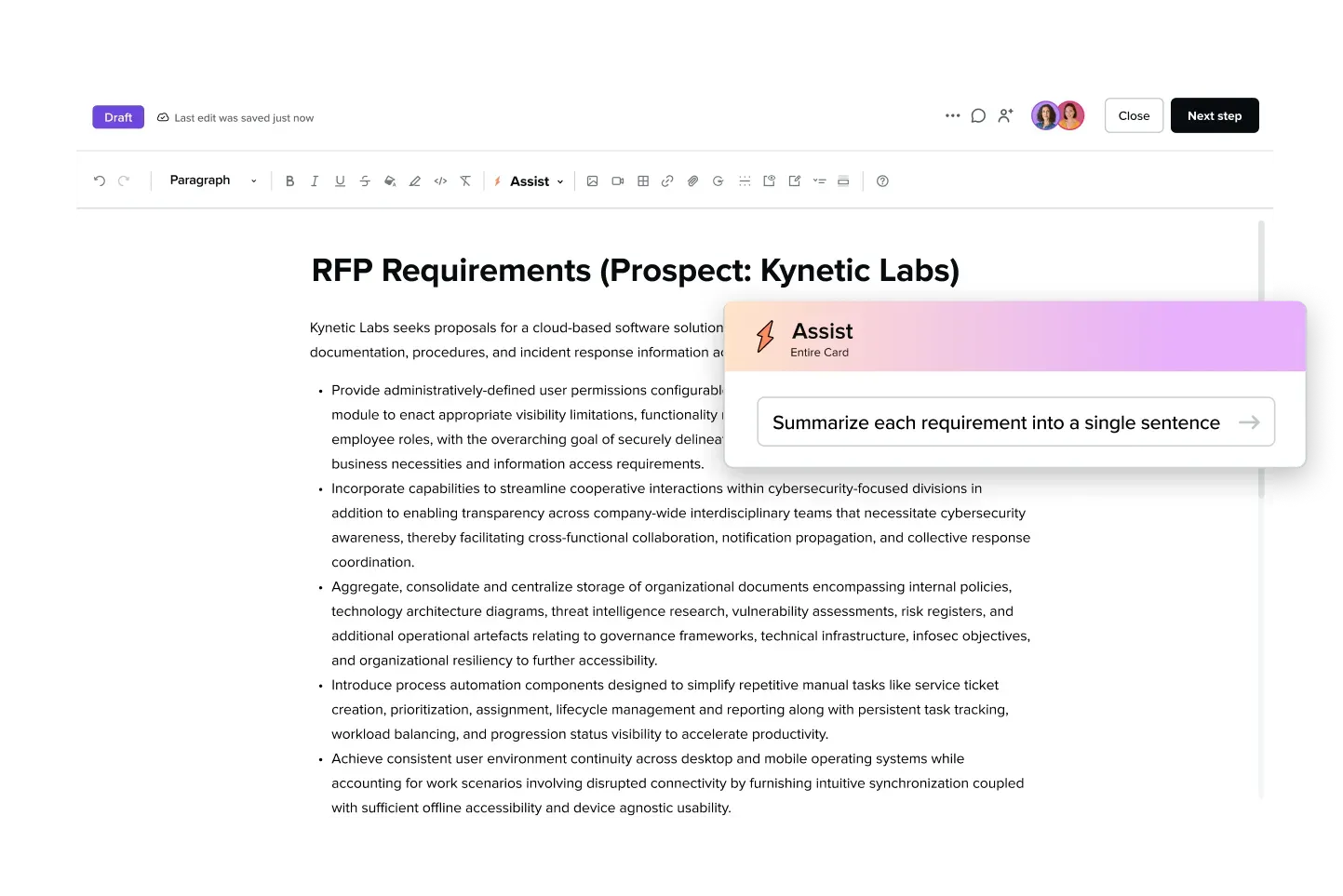Click bullet starting 'Incorporate capabilities to streamline'
The image size is (1343, 896).
(680, 526)
